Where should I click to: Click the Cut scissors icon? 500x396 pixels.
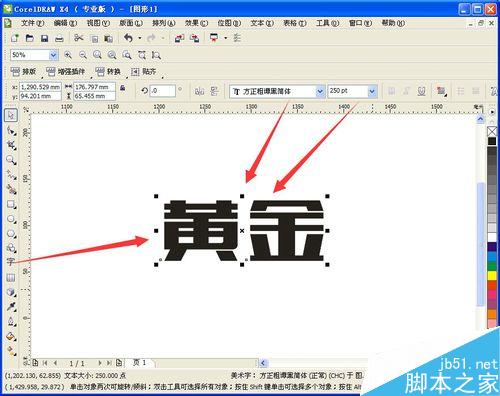79,38
